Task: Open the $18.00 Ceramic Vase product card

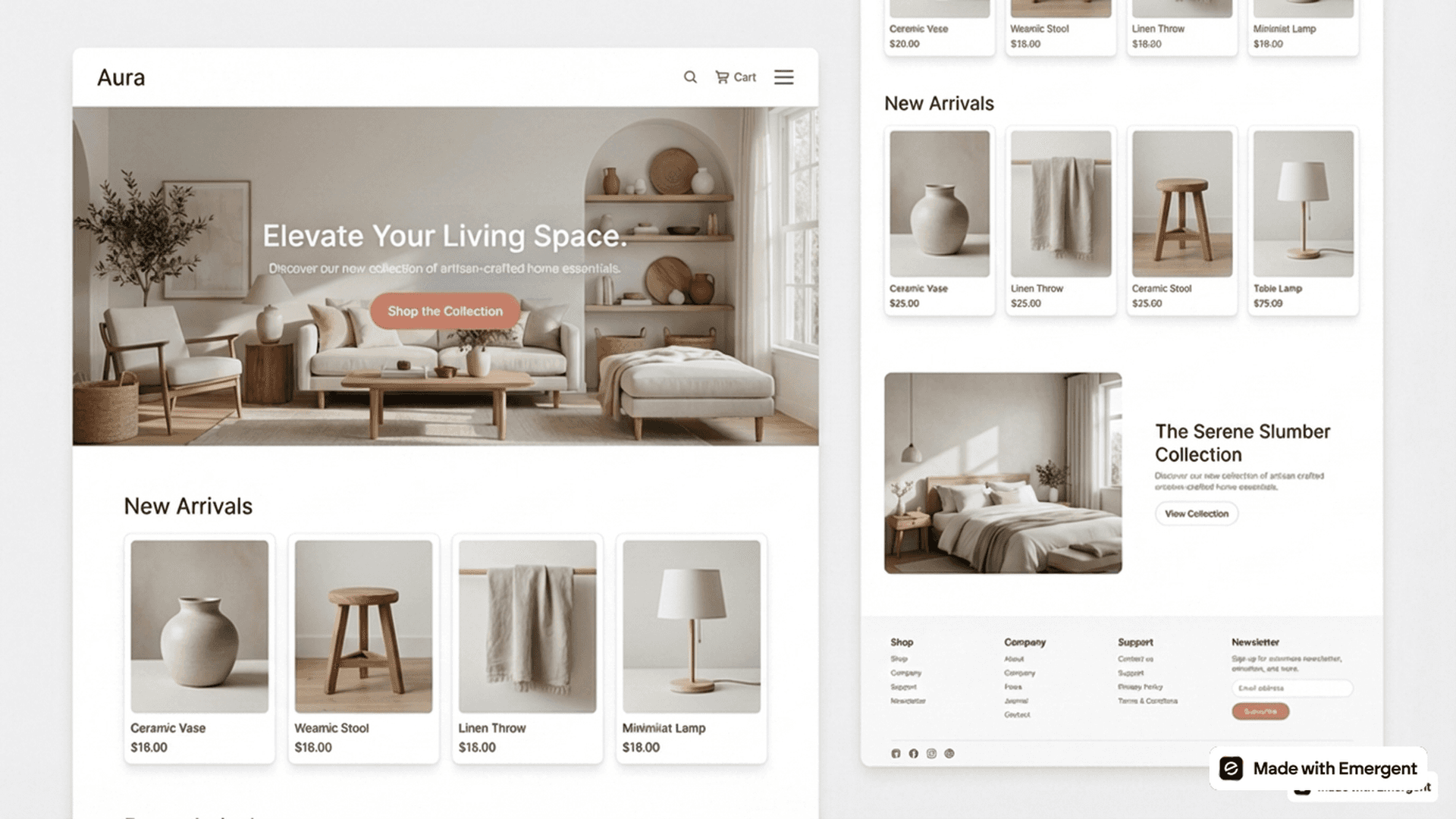Action: coord(199,648)
